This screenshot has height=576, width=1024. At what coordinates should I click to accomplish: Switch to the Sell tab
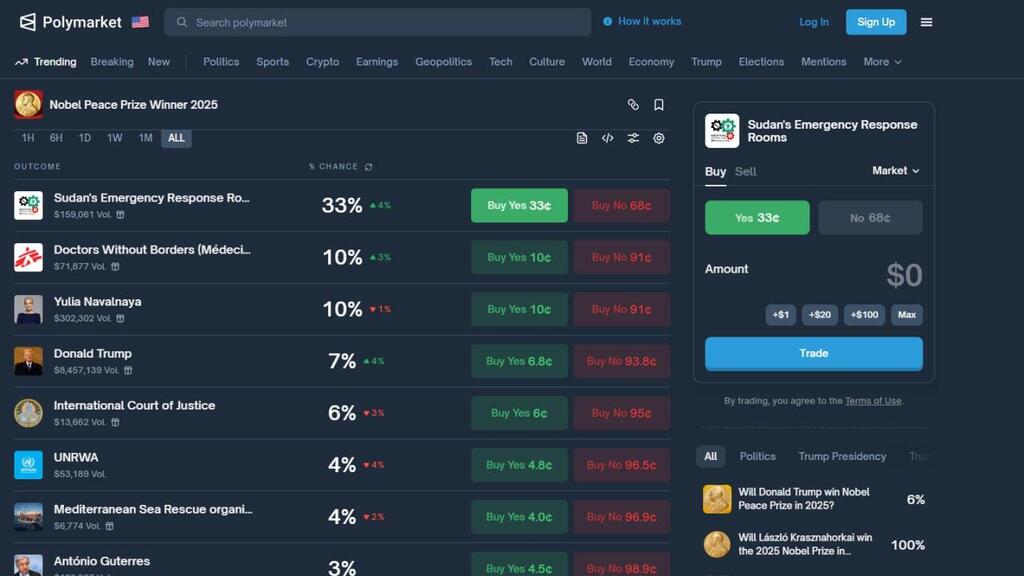746,171
